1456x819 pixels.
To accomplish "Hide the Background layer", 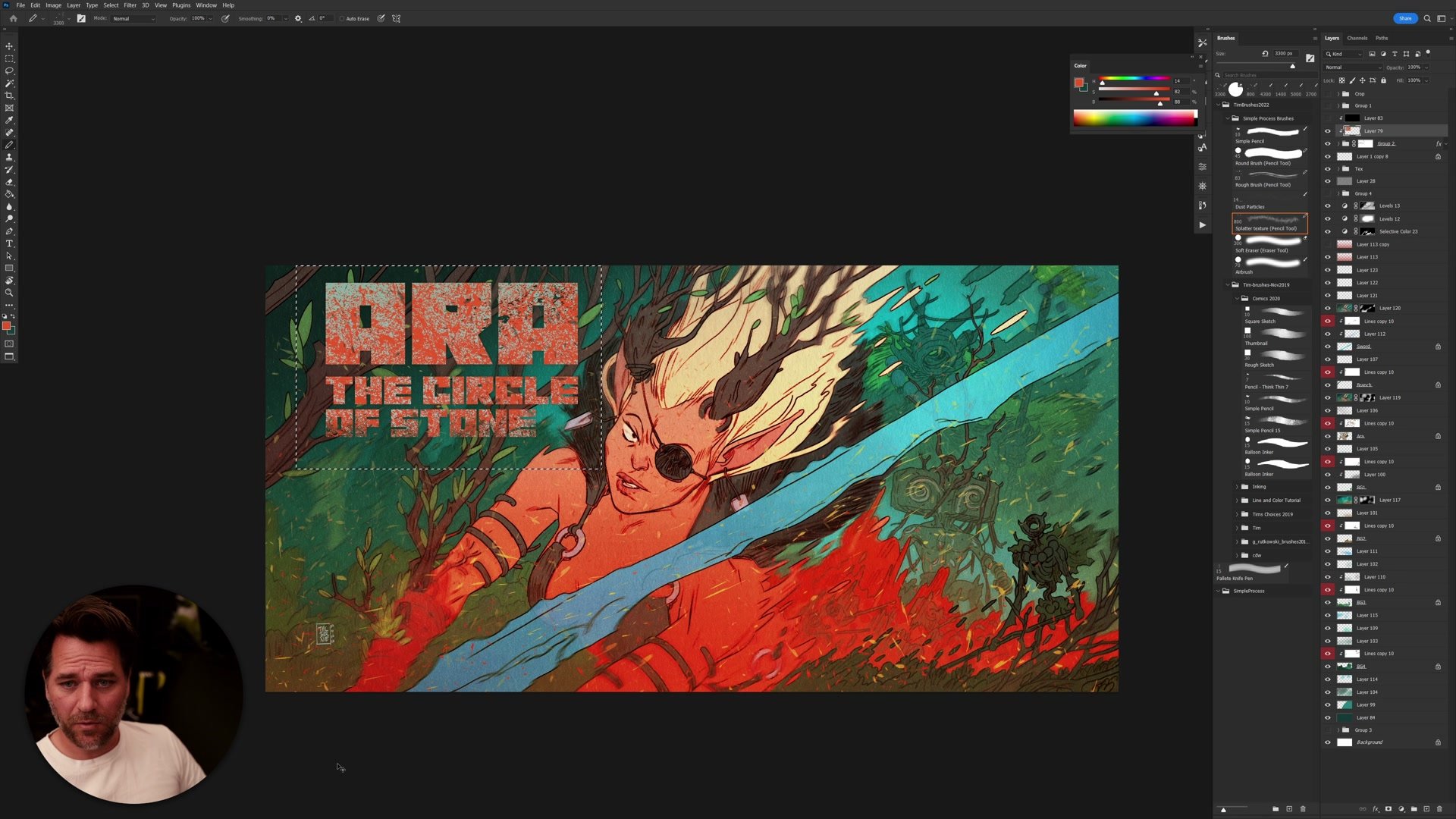I will (1327, 742).
